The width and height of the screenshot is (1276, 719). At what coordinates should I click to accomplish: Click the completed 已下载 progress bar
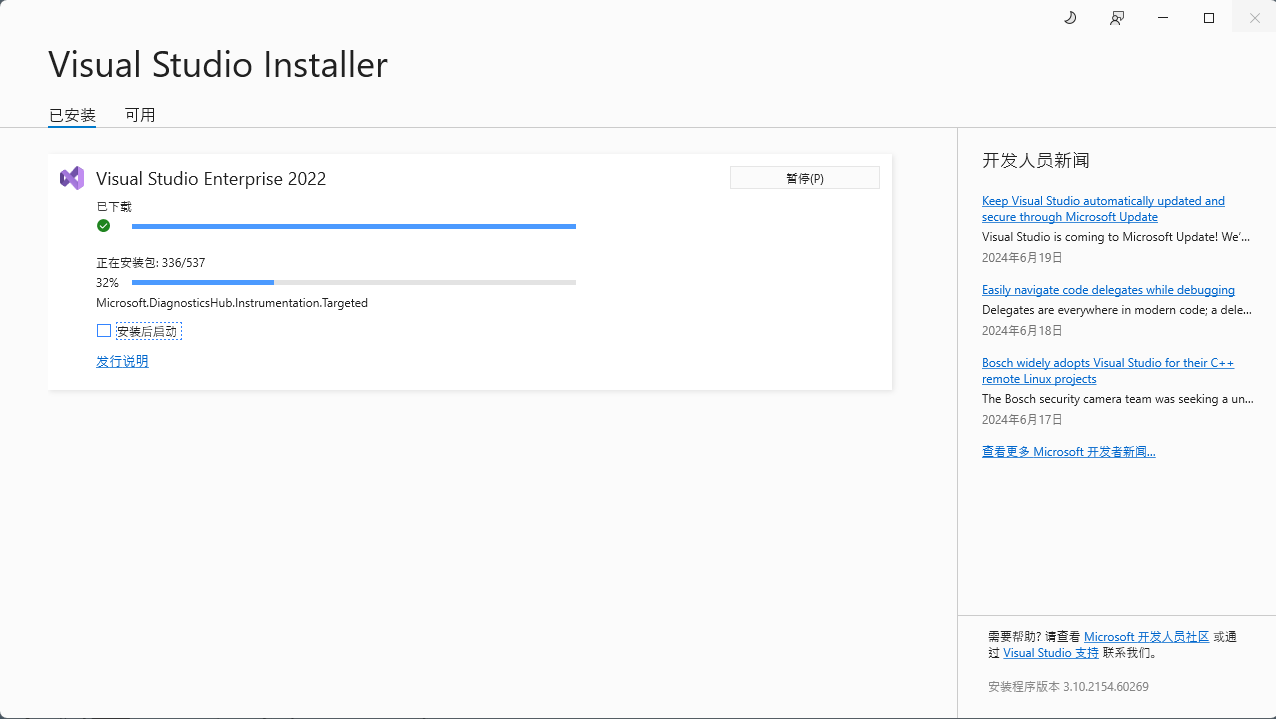[353, 227]
